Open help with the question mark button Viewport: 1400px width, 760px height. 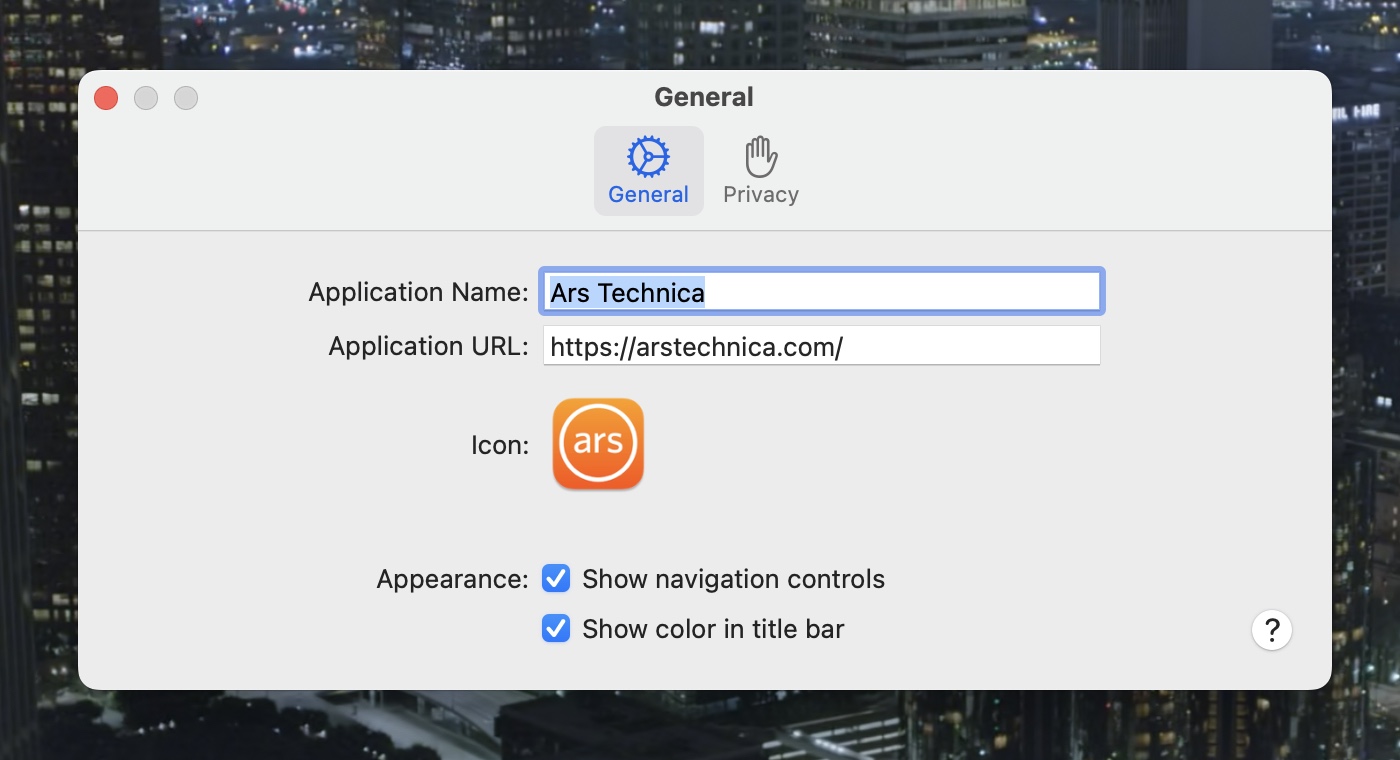1271,631
